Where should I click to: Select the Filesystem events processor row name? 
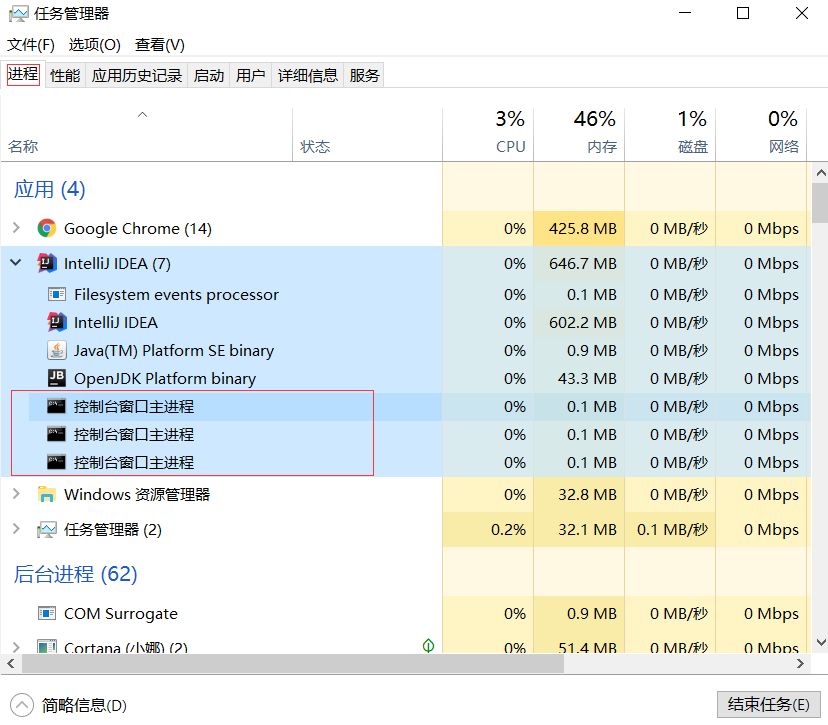coord(176,295)
